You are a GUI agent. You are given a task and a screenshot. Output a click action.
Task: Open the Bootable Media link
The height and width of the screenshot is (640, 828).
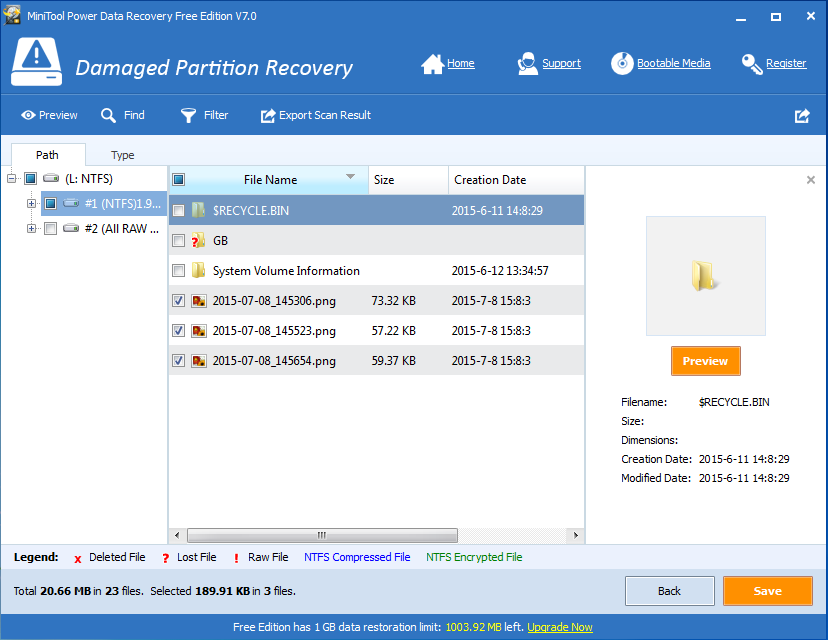[x=674, y=63]
